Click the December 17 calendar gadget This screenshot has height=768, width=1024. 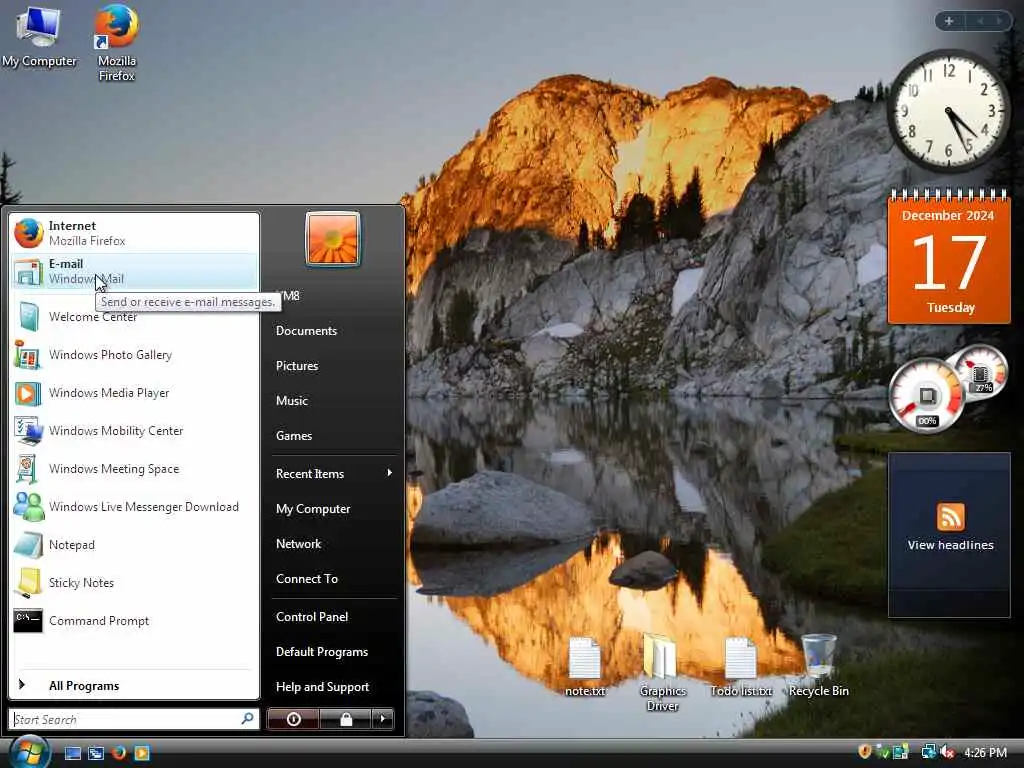(x=949, y=257)
